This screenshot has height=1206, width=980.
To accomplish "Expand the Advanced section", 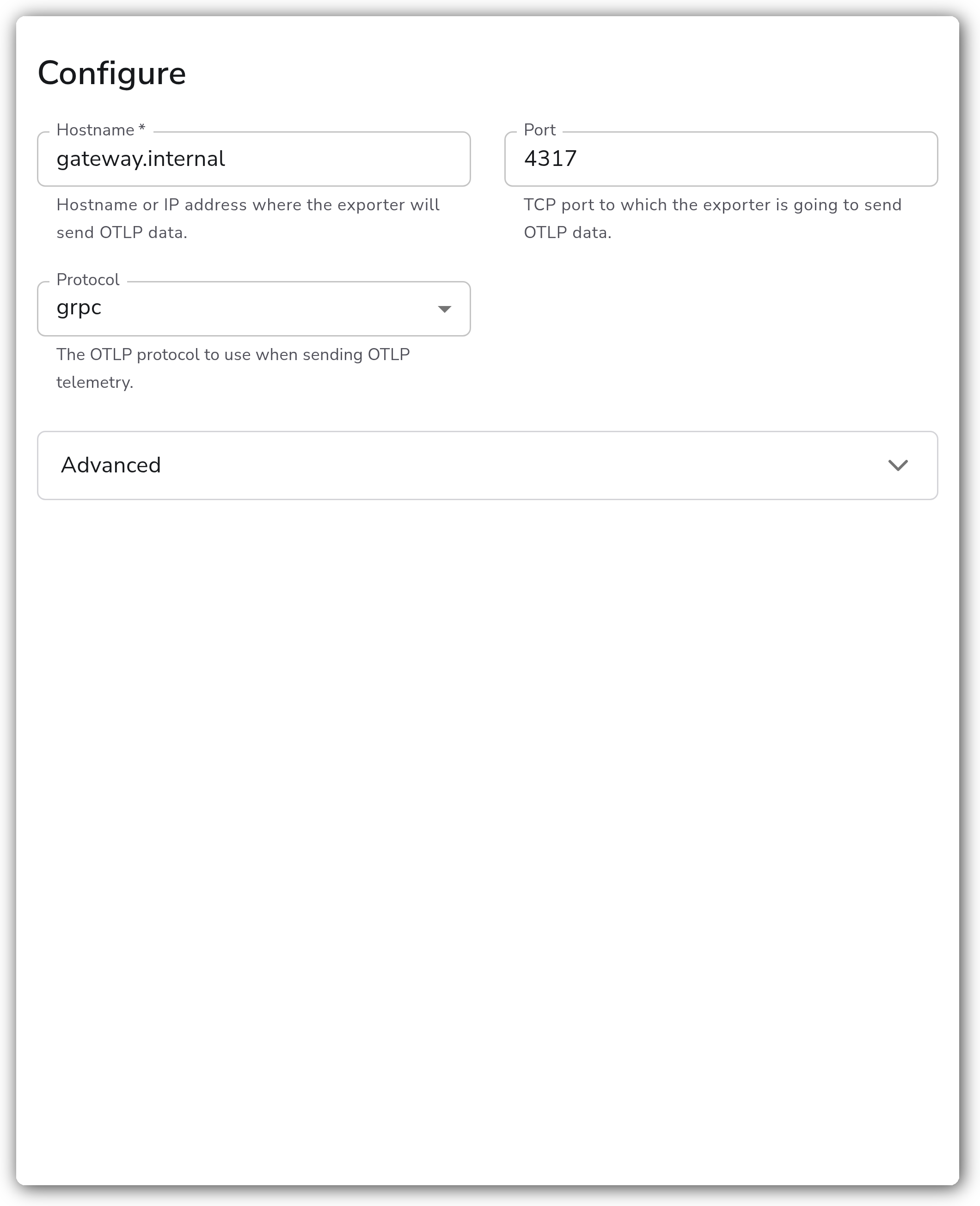I will 488,465.
